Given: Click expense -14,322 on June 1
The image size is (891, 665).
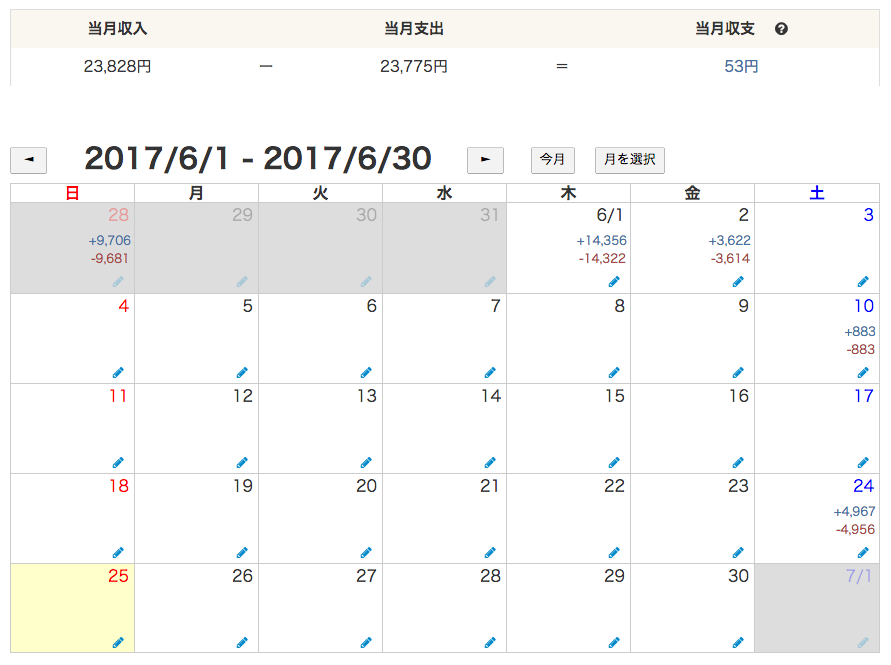Looking at the screenshot, I should 602,259.
